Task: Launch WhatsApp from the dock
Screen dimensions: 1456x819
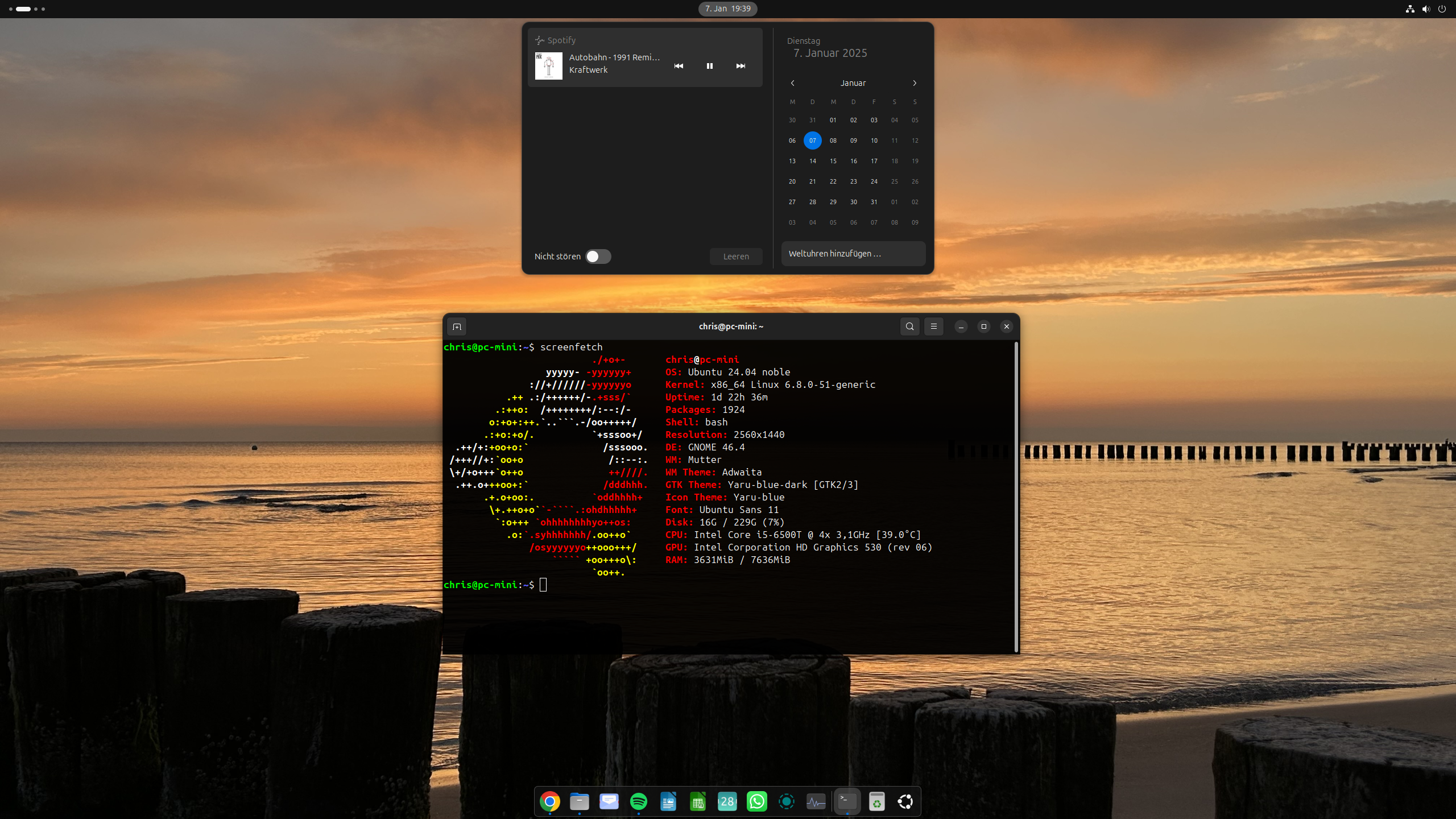Action: click(x=756, y=802)
